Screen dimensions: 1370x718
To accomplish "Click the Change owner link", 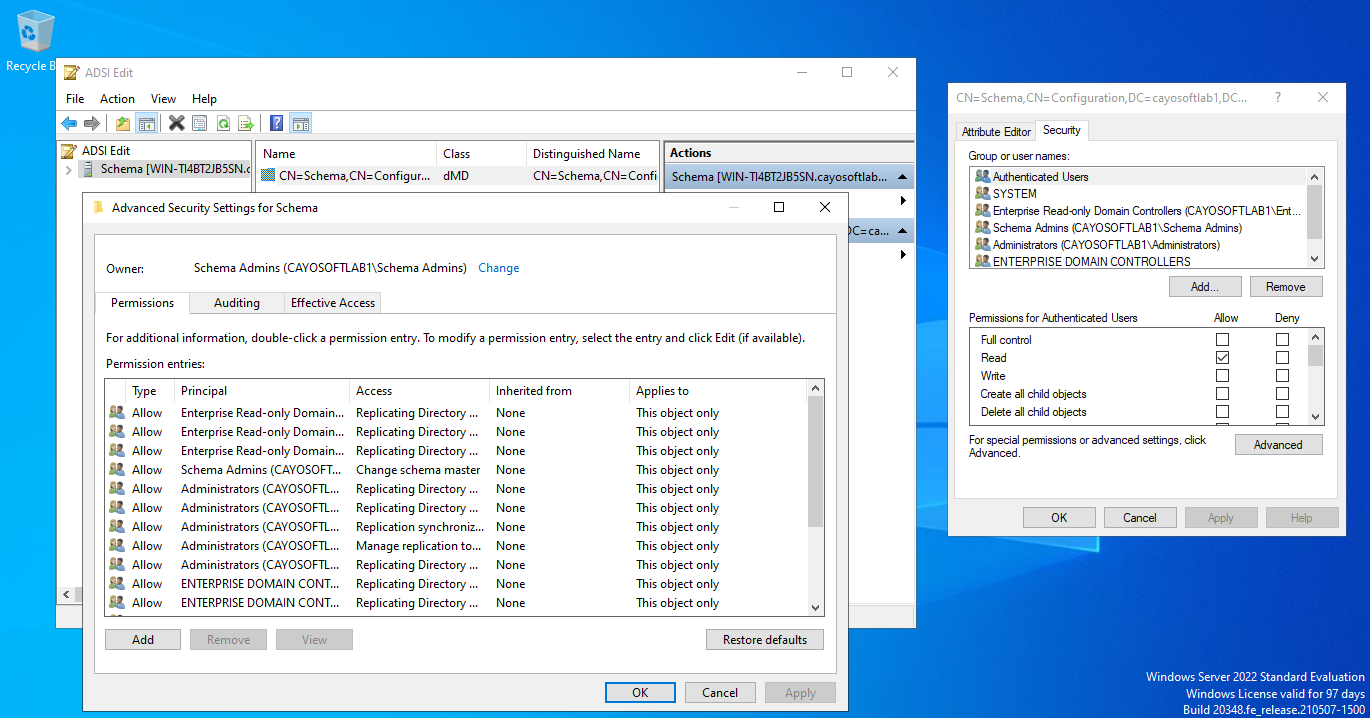I will (x=498, y=268).
